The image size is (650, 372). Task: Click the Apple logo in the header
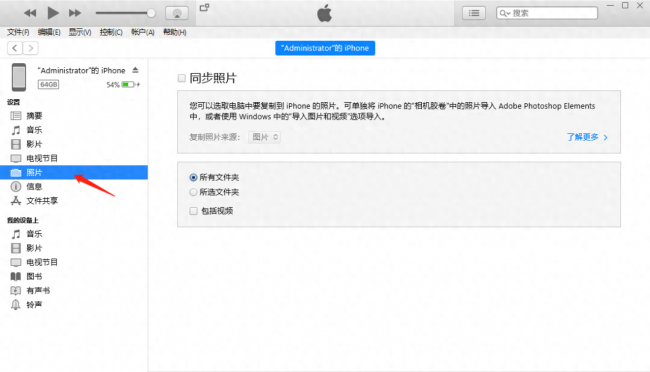(x=325, y=13)
